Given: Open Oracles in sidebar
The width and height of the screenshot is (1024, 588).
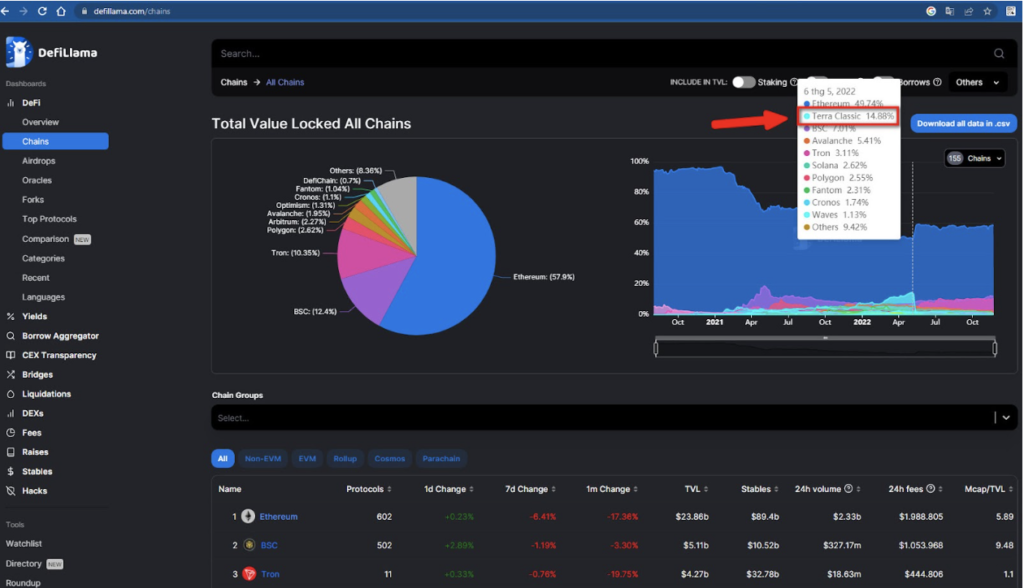Looking at the screenshot, I should click(37, 180).
